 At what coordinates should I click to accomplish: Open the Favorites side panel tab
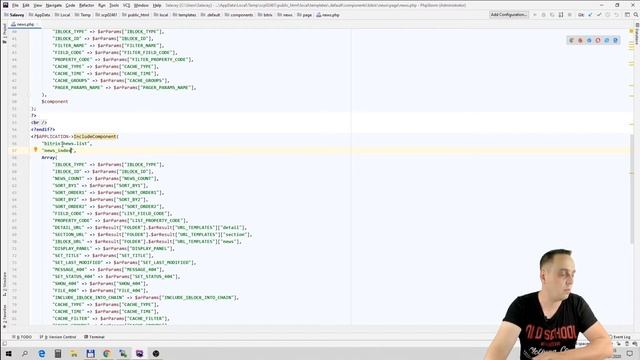(4, 316)
